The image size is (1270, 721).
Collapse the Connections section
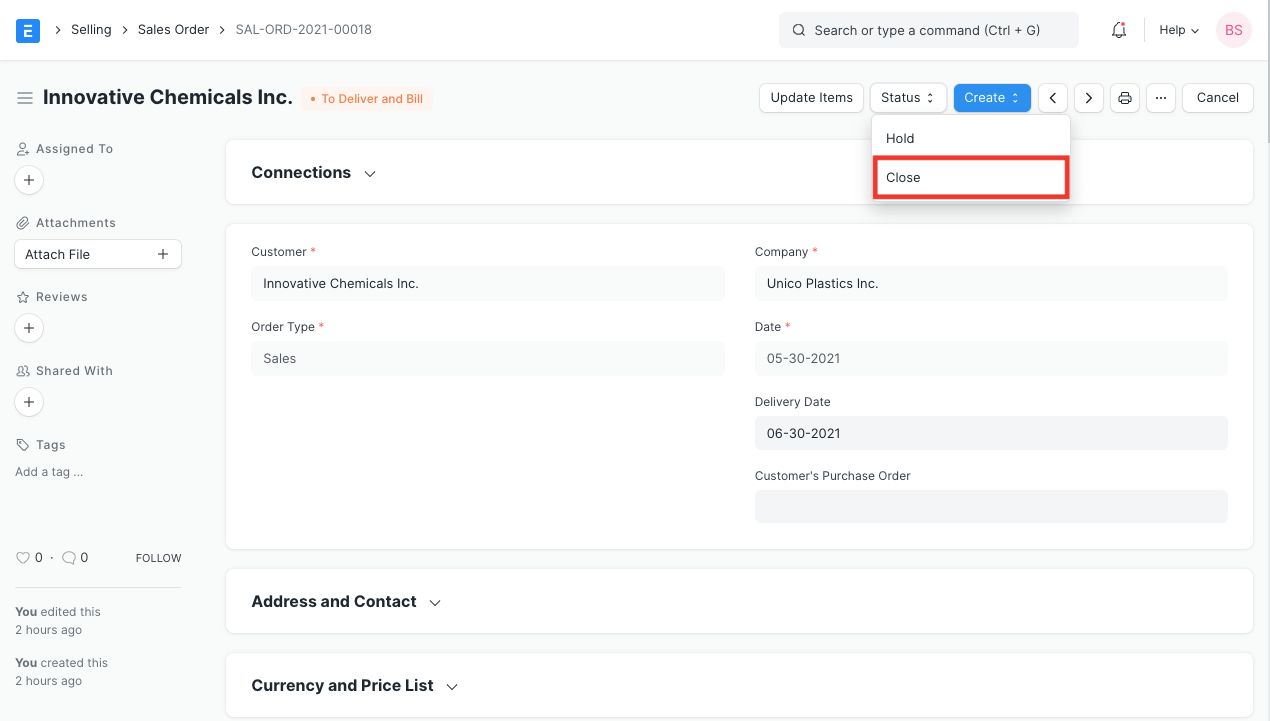click(x=369, y=172)
